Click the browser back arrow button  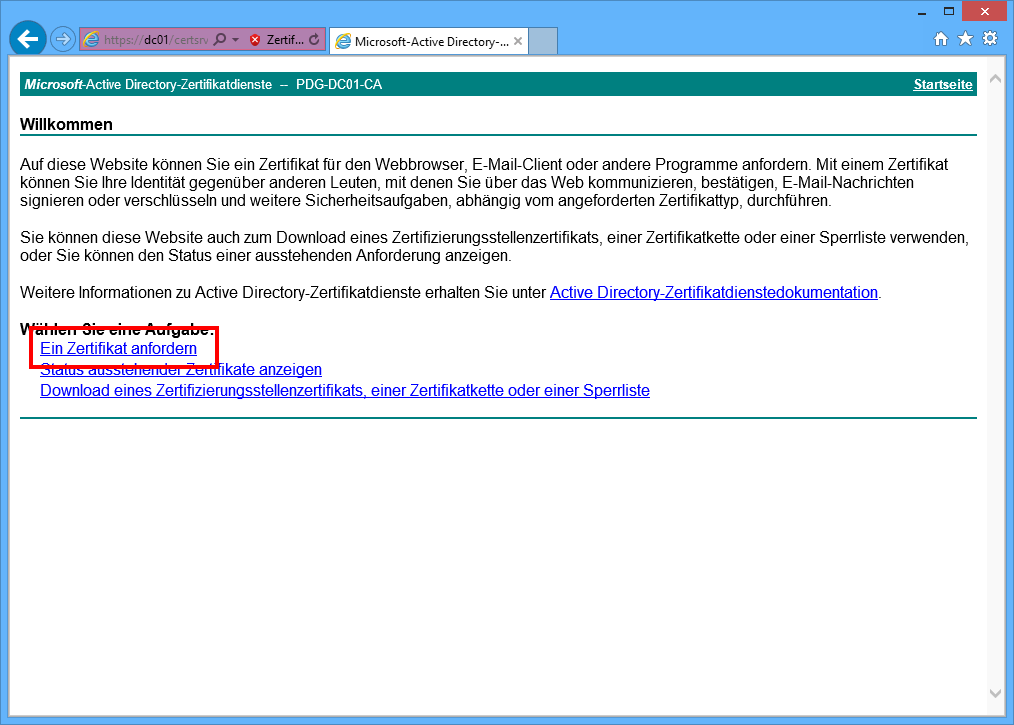pos(28,39)
